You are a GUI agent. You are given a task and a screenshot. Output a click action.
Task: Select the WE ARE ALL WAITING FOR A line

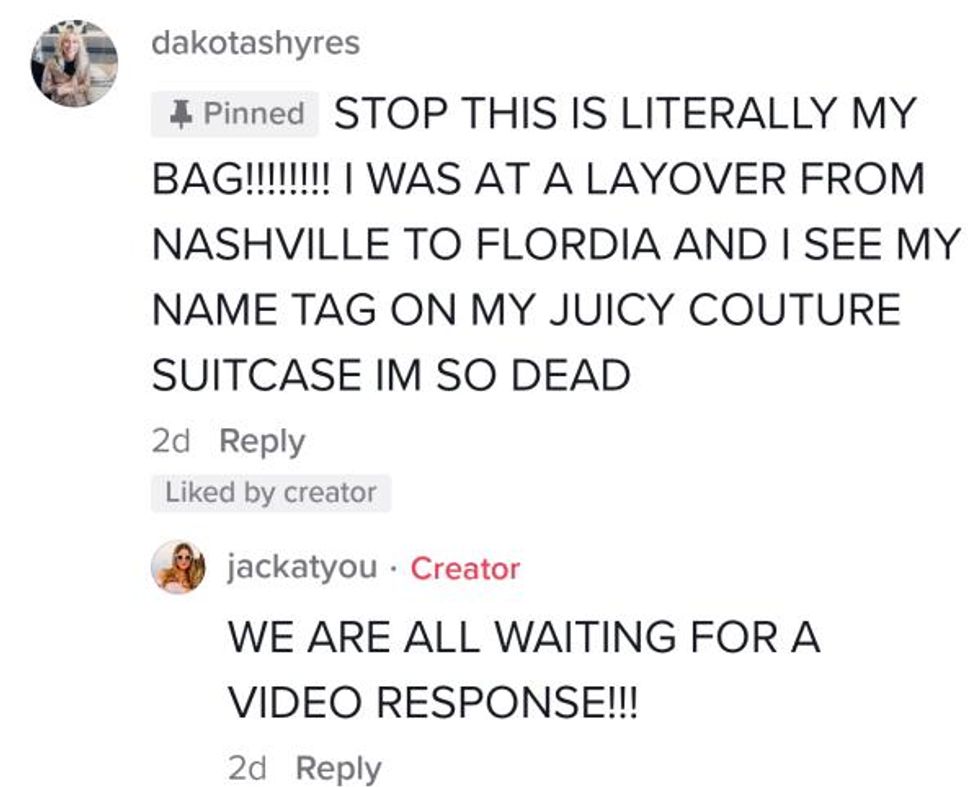(x=524, y=637)
